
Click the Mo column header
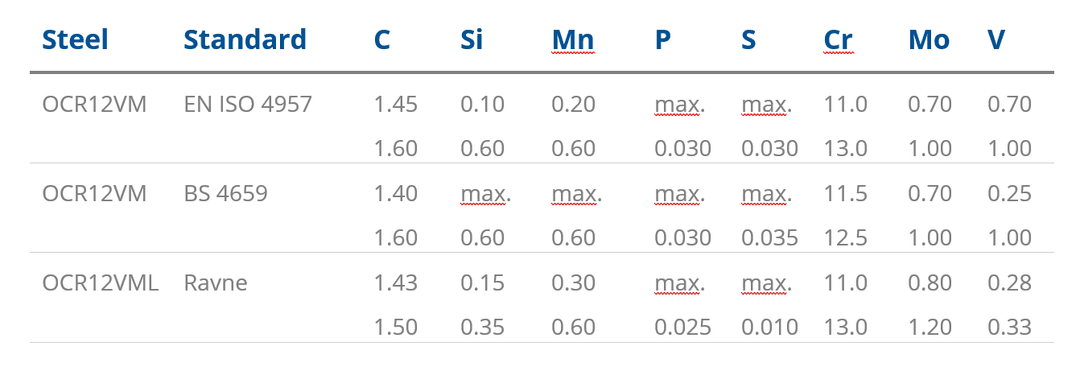tap(928, 40)
